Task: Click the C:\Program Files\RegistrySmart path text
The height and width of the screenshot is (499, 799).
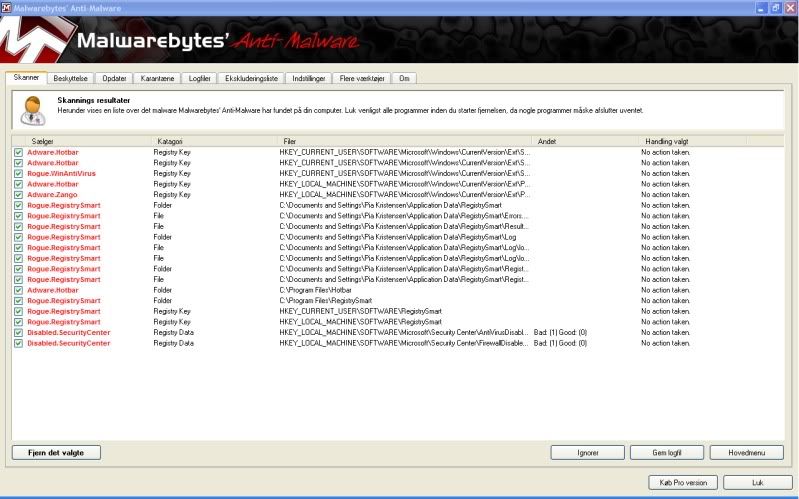Action: 326,301
